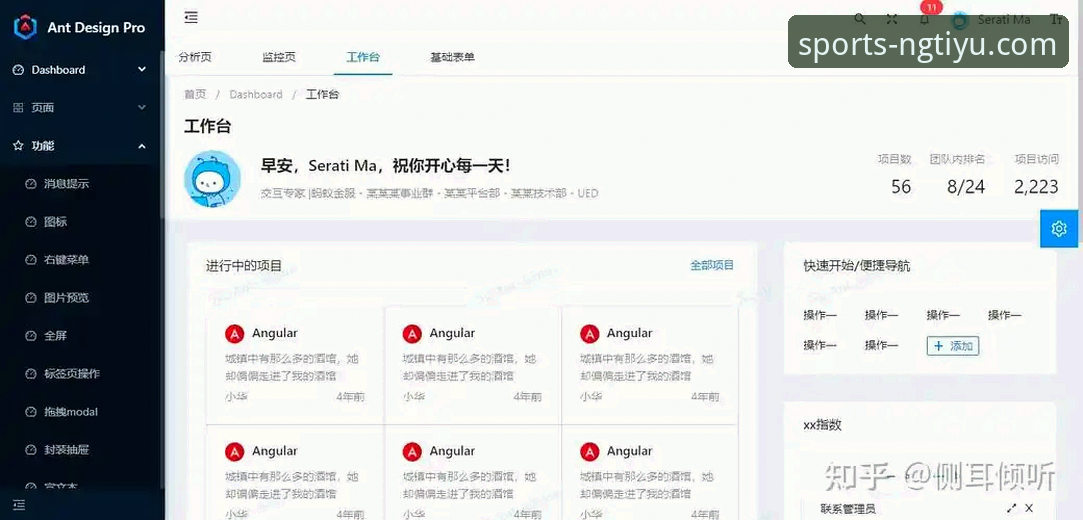Click 首页 in the breadcrumb

195,95
